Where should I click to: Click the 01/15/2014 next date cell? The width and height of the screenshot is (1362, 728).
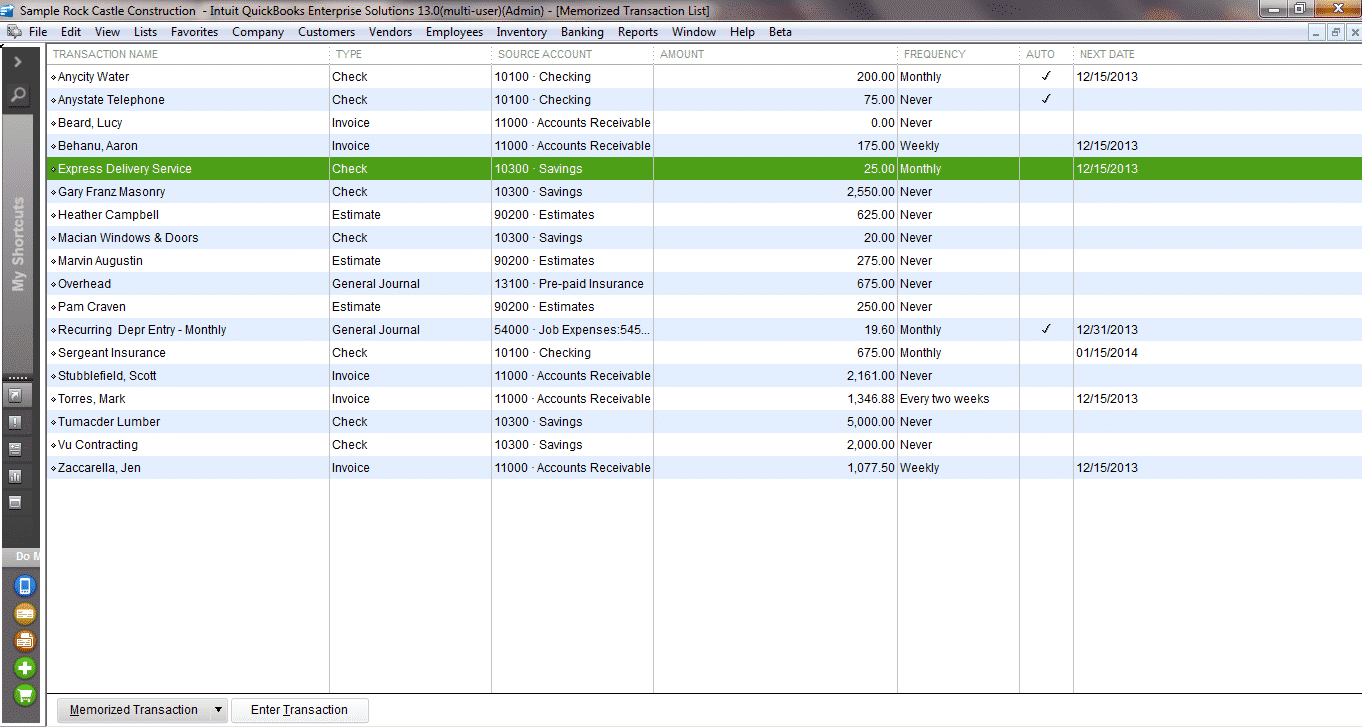coord(1107,353)
